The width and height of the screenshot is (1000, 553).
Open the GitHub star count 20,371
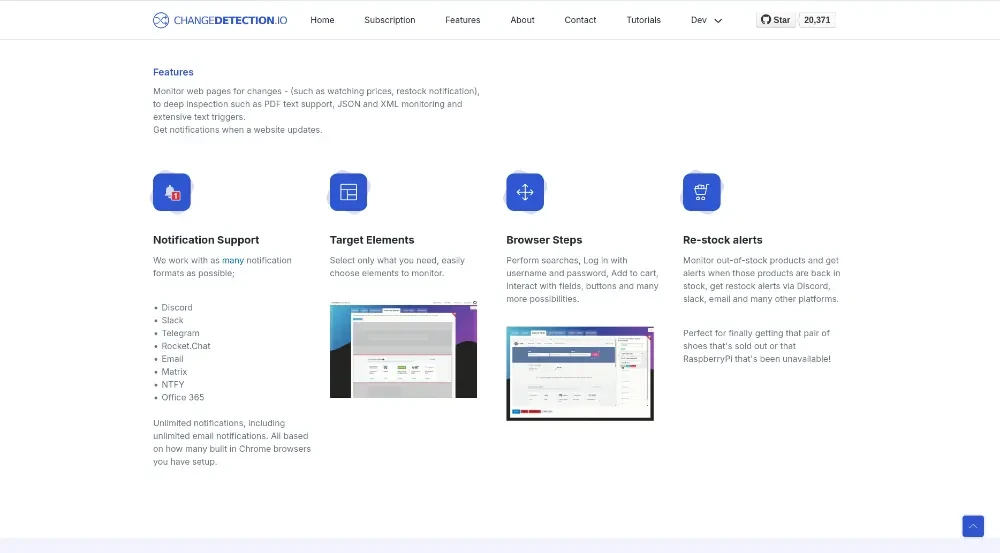[x=817, y=20]
